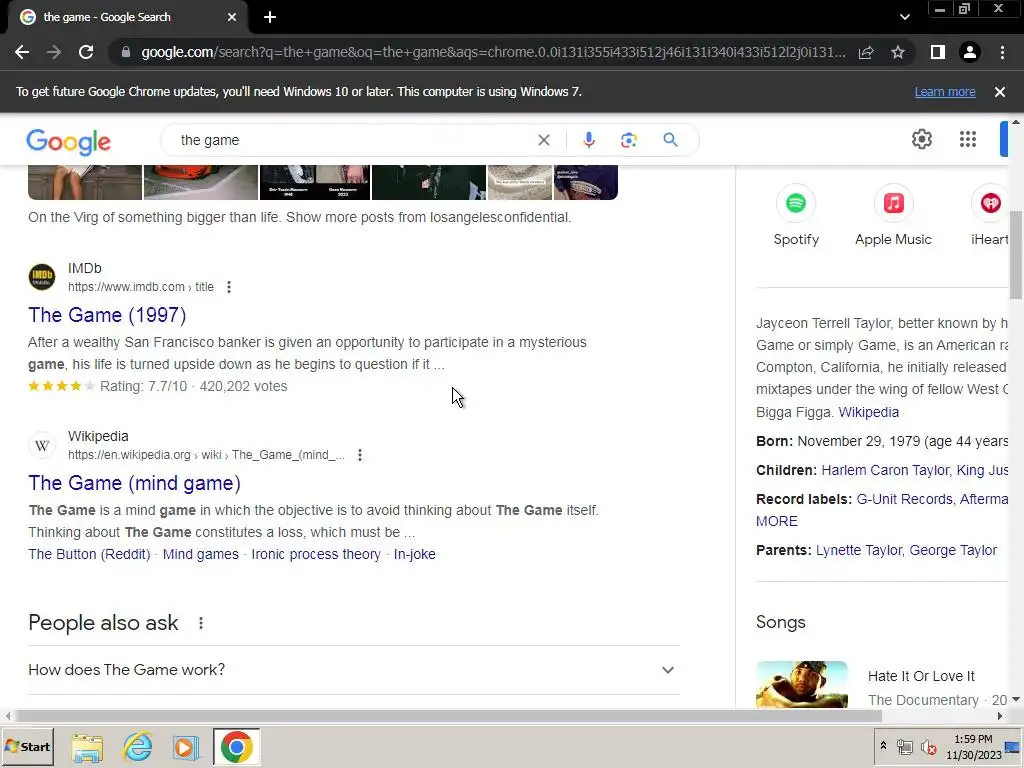Open Google quick settings gear
Screen dimensions: 1024x768
pos(921,139)
